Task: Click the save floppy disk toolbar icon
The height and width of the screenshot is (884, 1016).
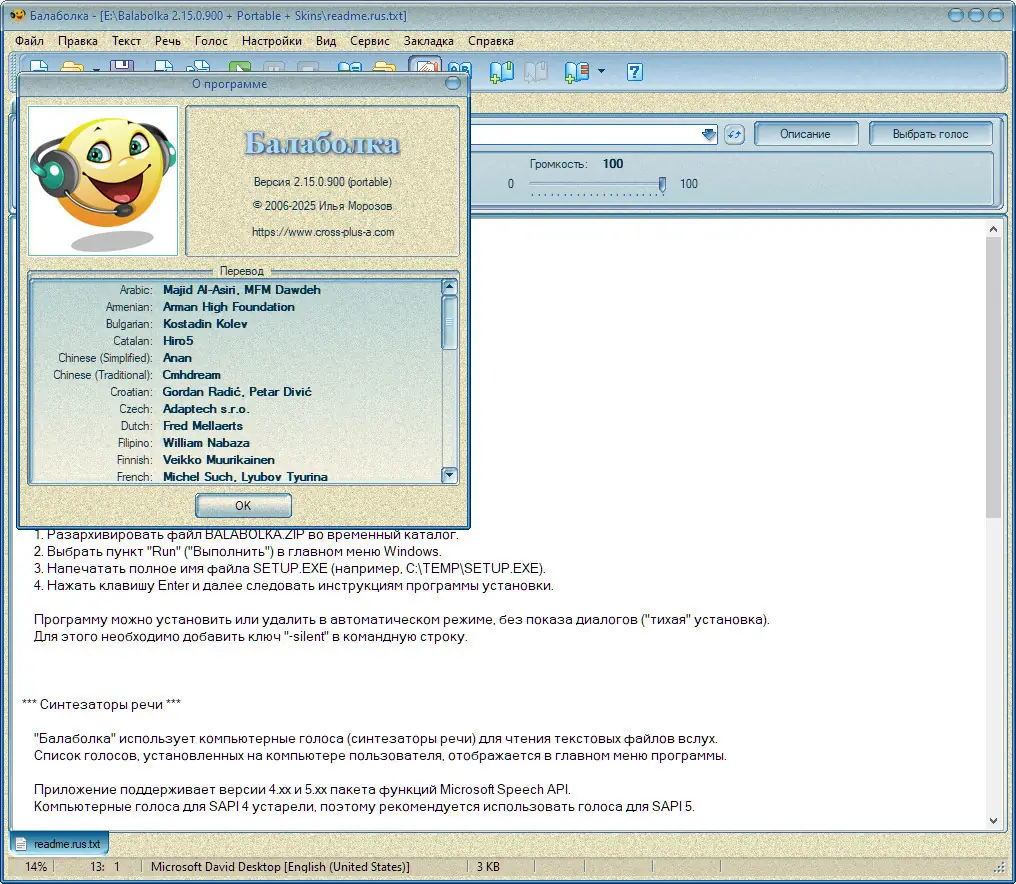Action: [122, 66]
